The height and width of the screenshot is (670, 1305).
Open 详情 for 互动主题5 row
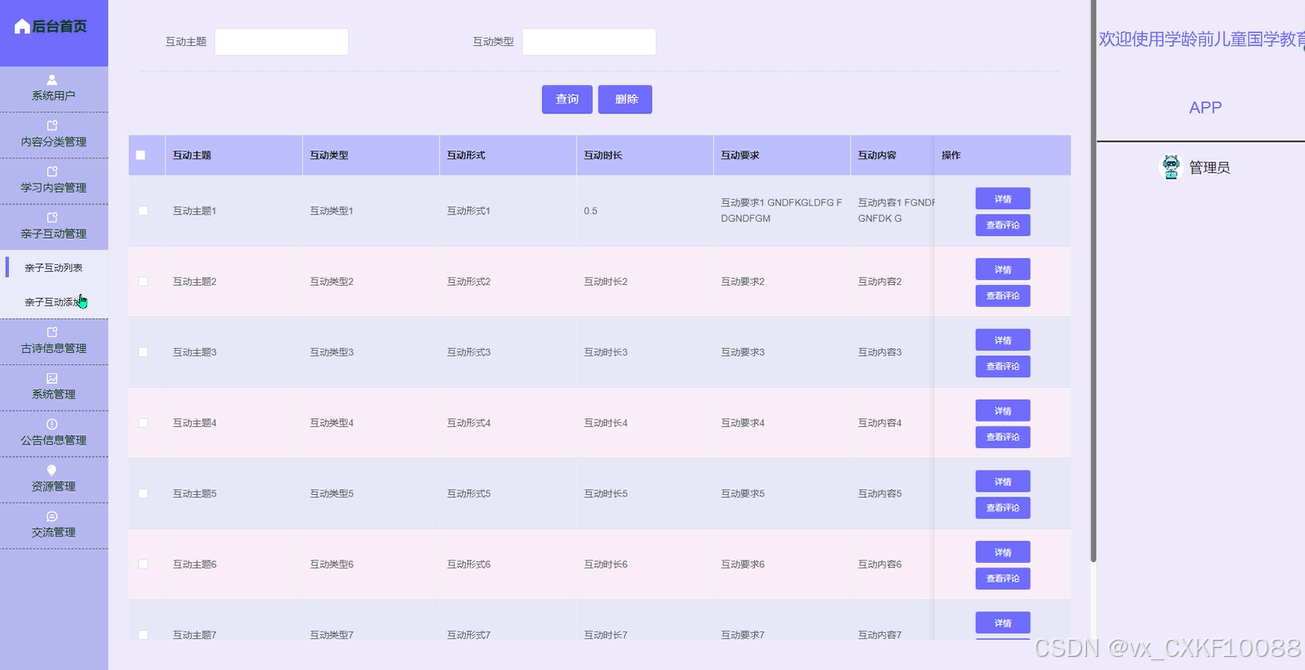point(1003,482)
